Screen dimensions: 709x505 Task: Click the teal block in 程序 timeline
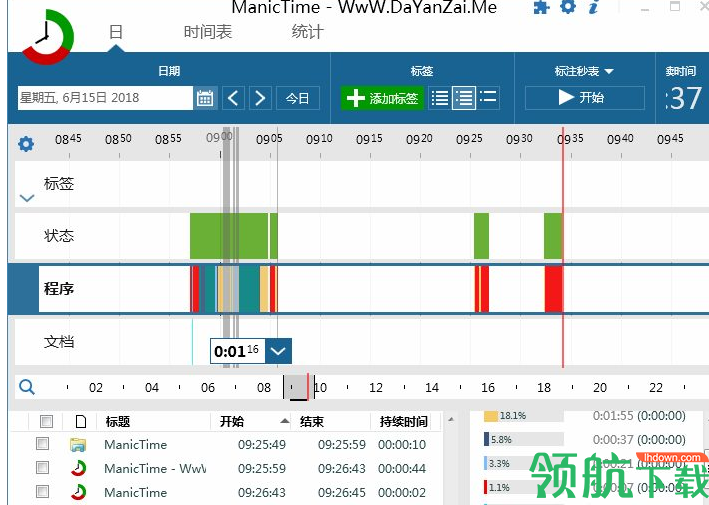[x=249, y=289]
